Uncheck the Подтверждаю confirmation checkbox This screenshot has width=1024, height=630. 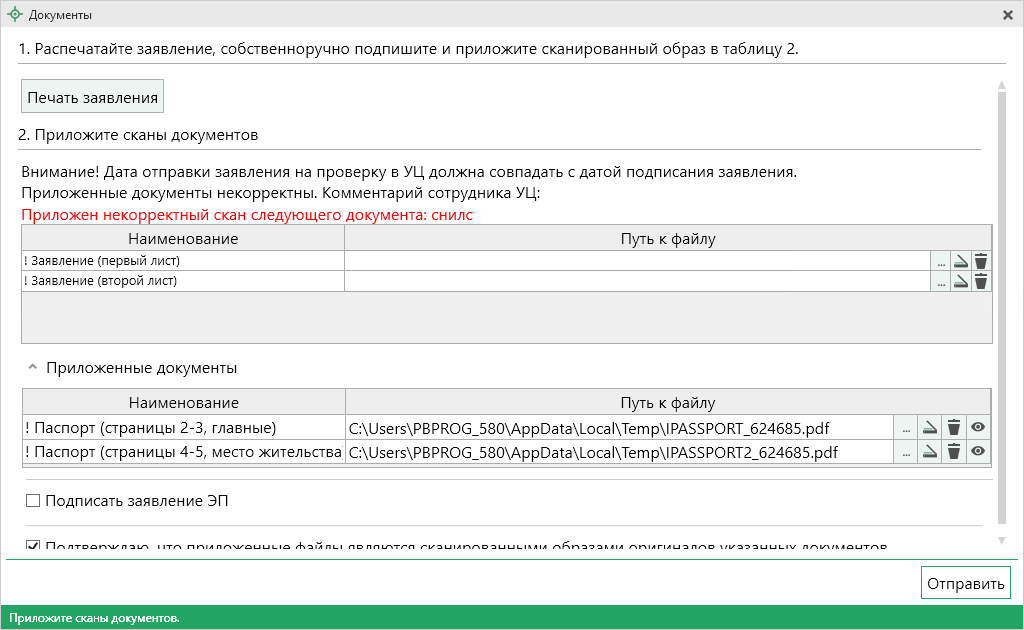click(33, 547)
